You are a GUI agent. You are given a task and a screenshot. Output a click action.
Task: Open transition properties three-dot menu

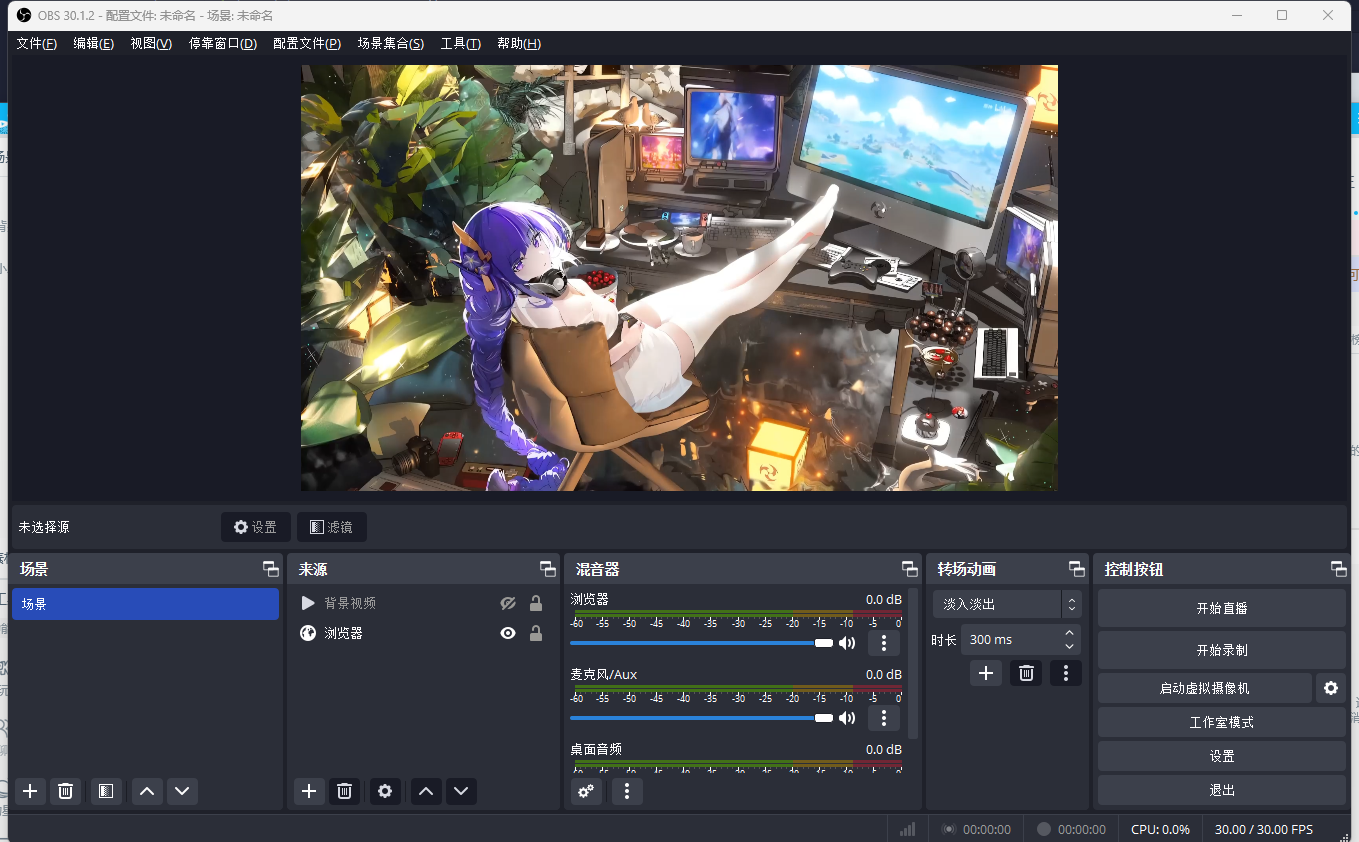pyautogui.click(x=1066, y=673)
